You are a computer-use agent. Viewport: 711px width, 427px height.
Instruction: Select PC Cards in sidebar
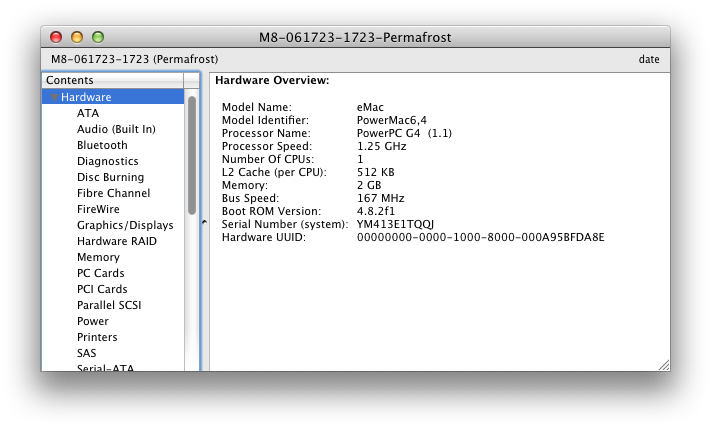(x=100, y=273)
